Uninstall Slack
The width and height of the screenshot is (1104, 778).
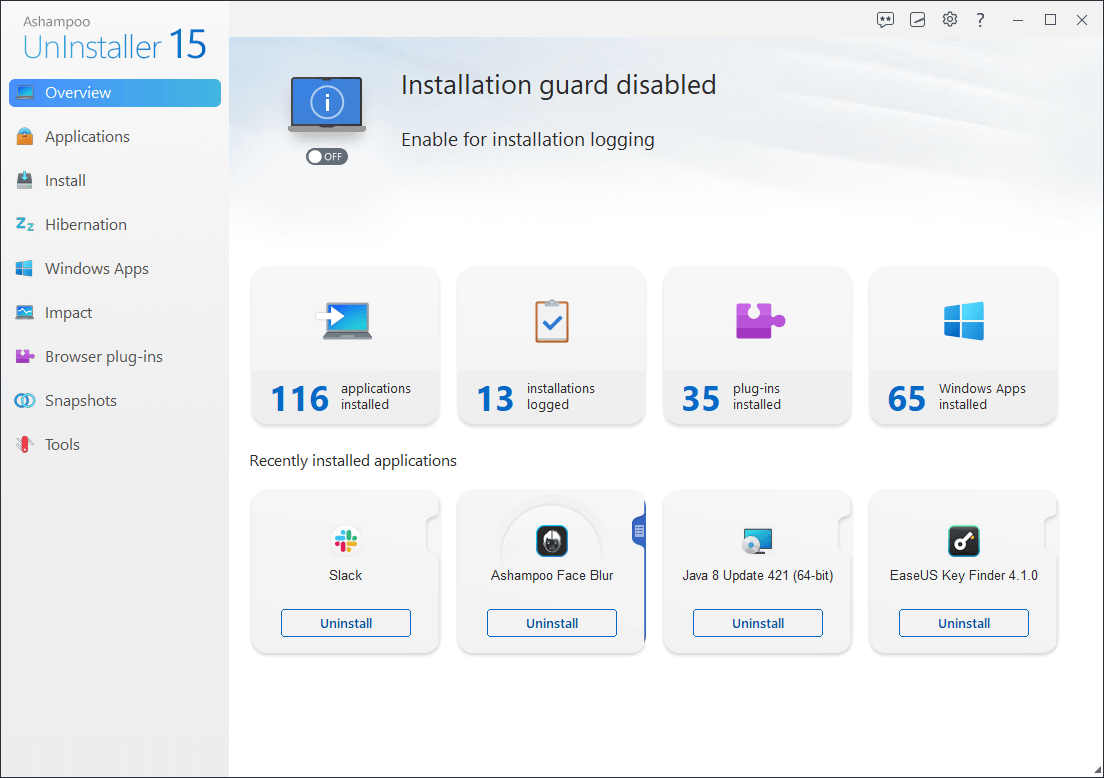click(x=345, y=622)
